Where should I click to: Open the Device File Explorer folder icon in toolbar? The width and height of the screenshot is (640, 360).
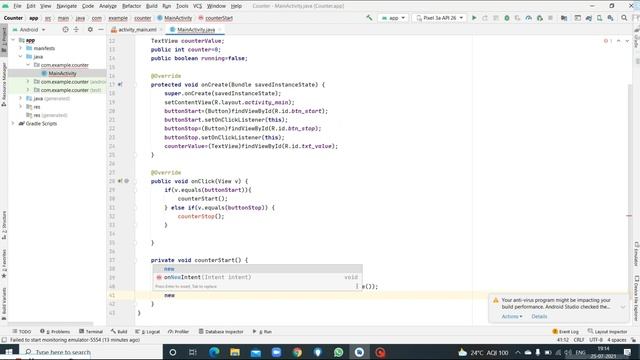coord(564,18)
